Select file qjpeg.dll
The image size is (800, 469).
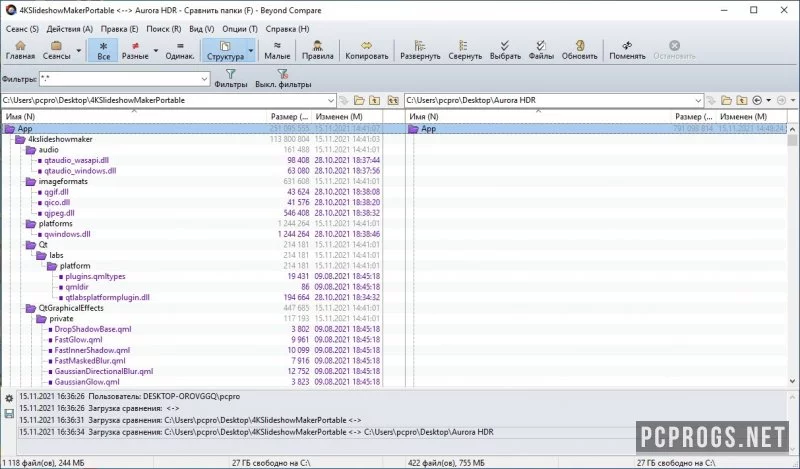point(59,213)
